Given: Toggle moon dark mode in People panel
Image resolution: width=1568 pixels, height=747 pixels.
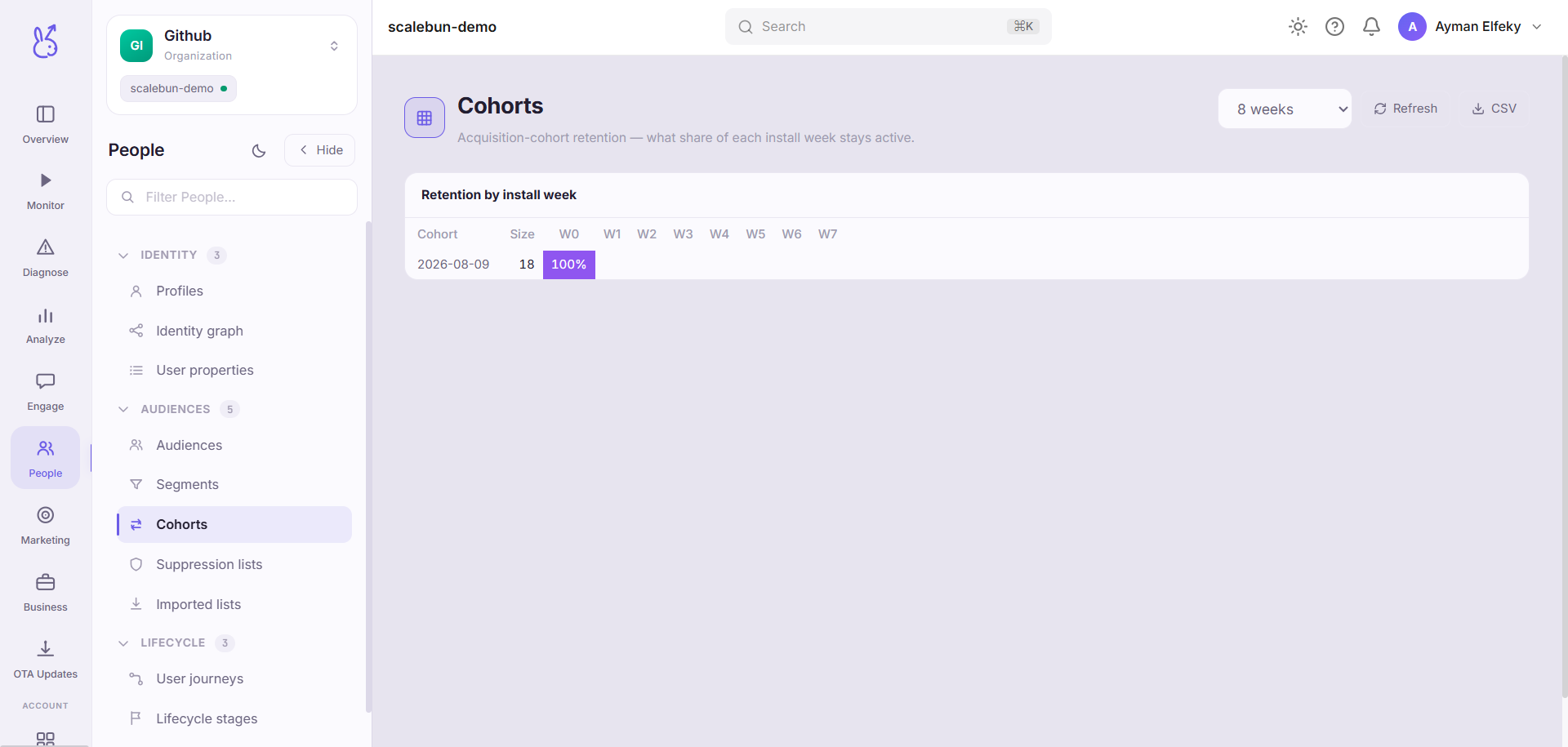Looking at the screenshot, I should coord(259,150).
